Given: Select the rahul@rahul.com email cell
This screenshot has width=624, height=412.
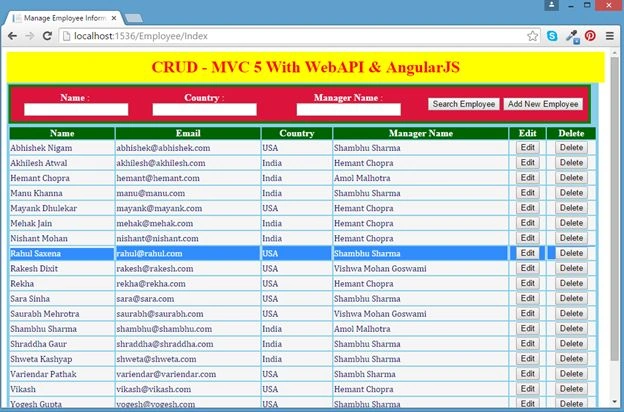Looking at the screenshot, I should (188, 254).
